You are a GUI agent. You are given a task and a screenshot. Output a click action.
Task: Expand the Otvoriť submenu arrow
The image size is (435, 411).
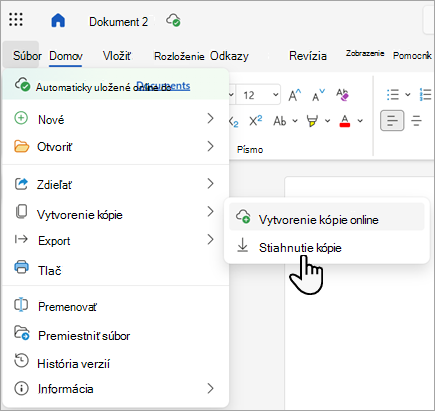[210, 146]
